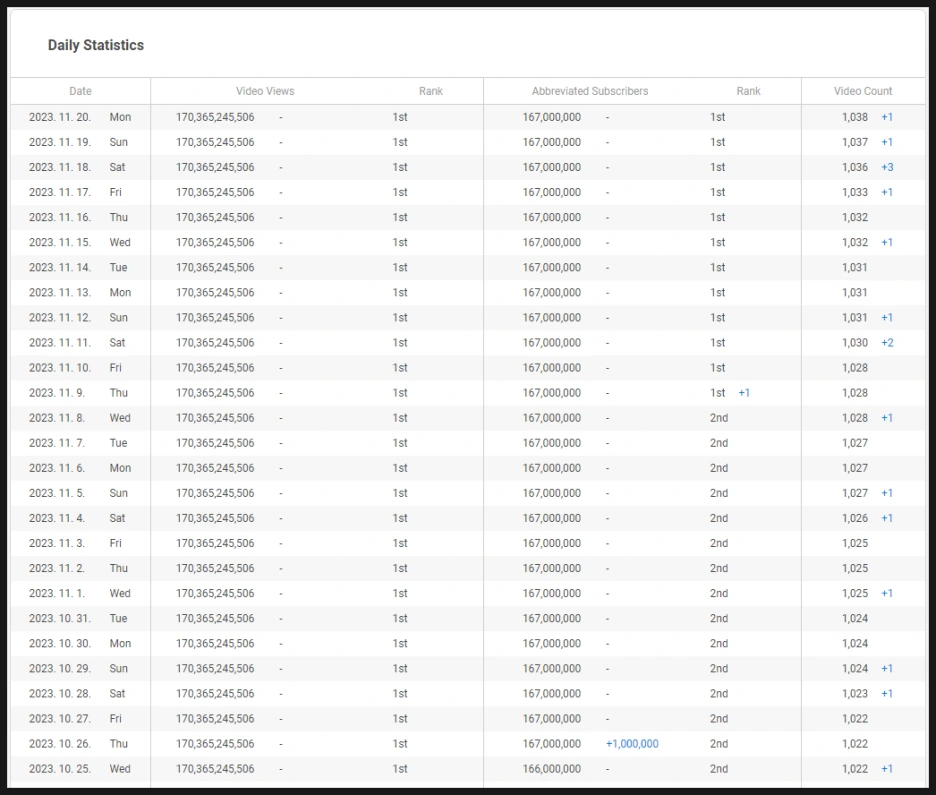Select the 2023. 11. 15. date cell
This screenshot has height=795, width=936.
pyautogui.click(x=60, y=242)
